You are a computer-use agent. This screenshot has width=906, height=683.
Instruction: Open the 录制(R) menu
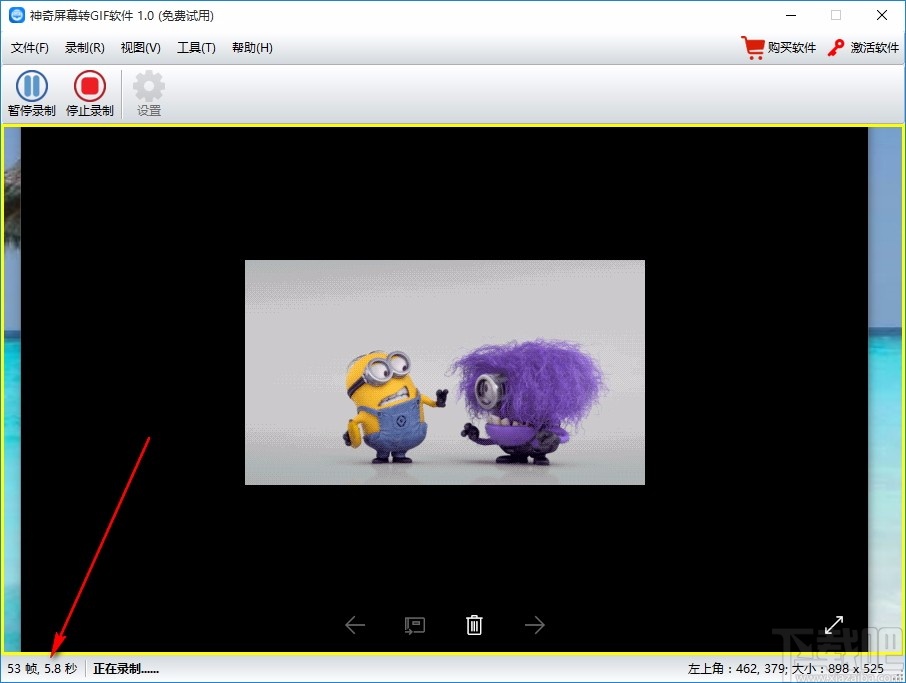pos(84,48)
